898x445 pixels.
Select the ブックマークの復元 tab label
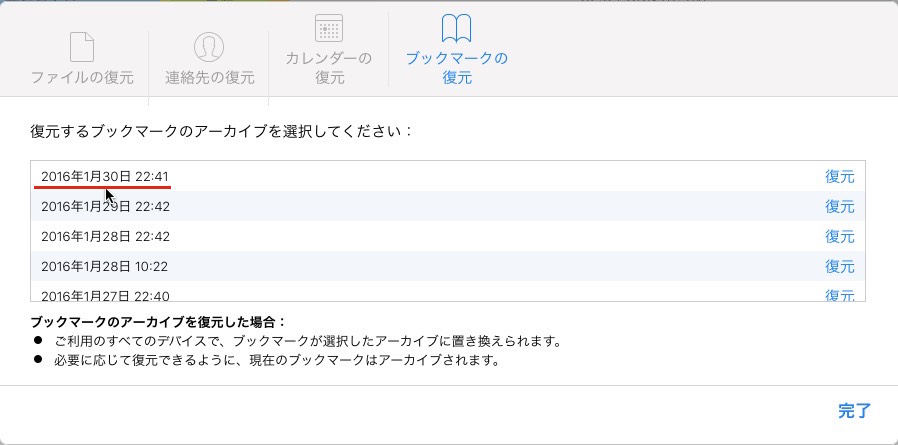(456, 67)
